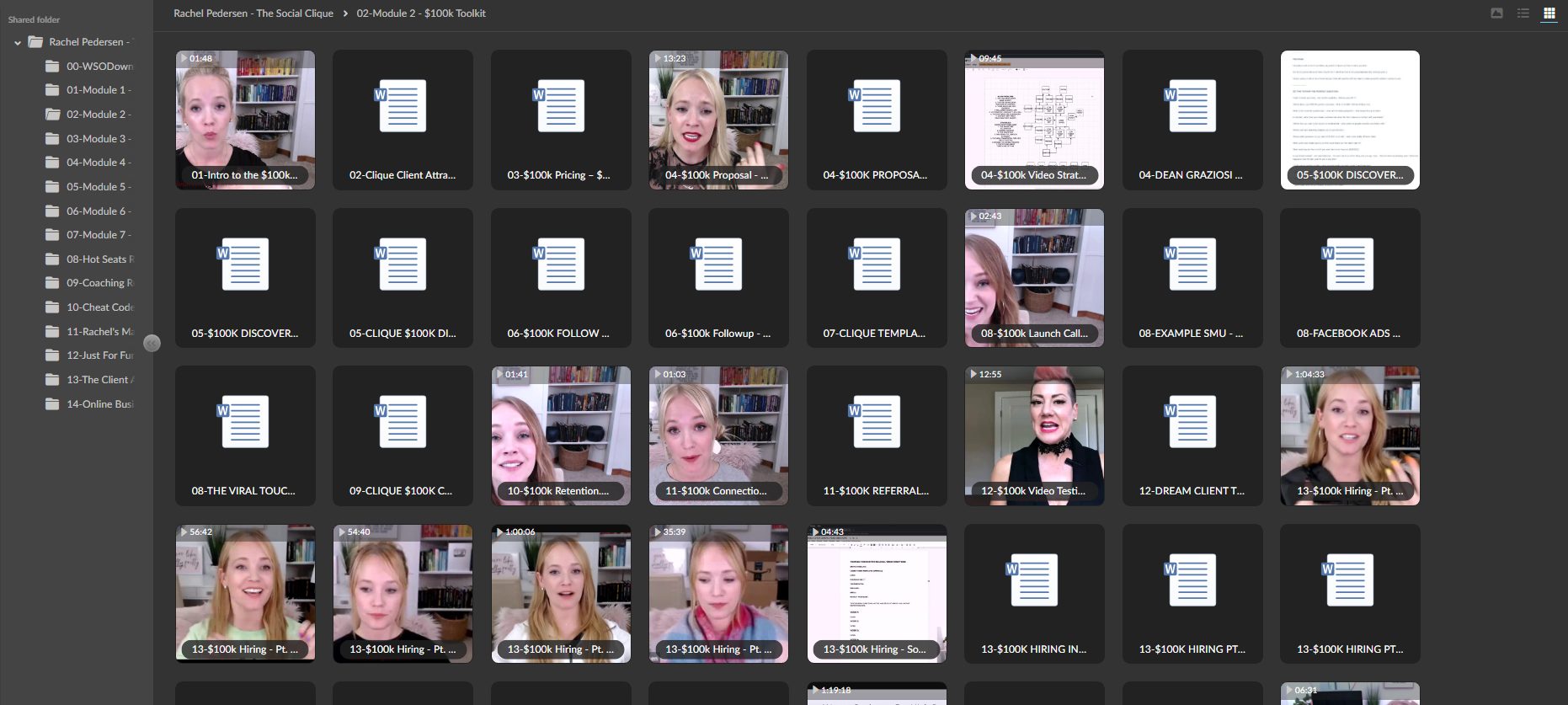Screen dimensions: 1568x705
Task: Switch to grid thumbnail view
Action: 1549,13
